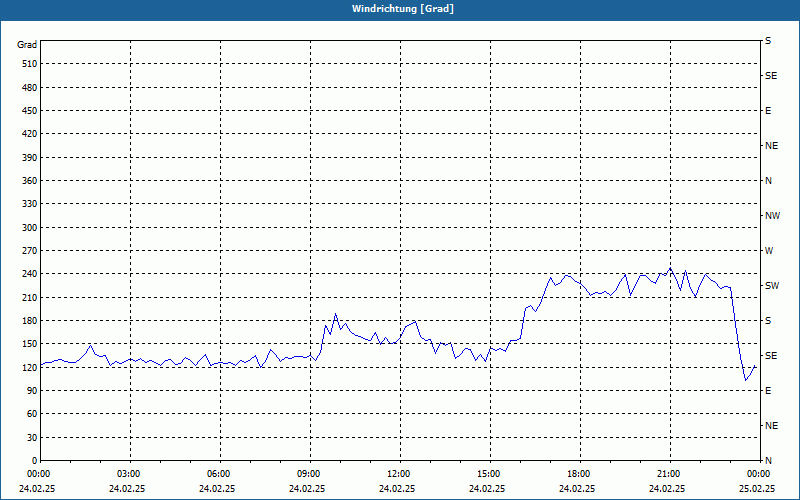Select the 90 value on the degree axis
Screen dimensions: 800x500
click(x=32, y=391)
